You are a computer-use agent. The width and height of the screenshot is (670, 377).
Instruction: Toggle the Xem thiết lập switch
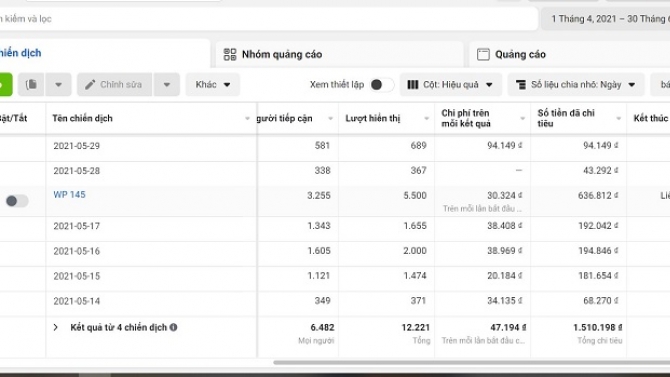click(x=382, y=85)
